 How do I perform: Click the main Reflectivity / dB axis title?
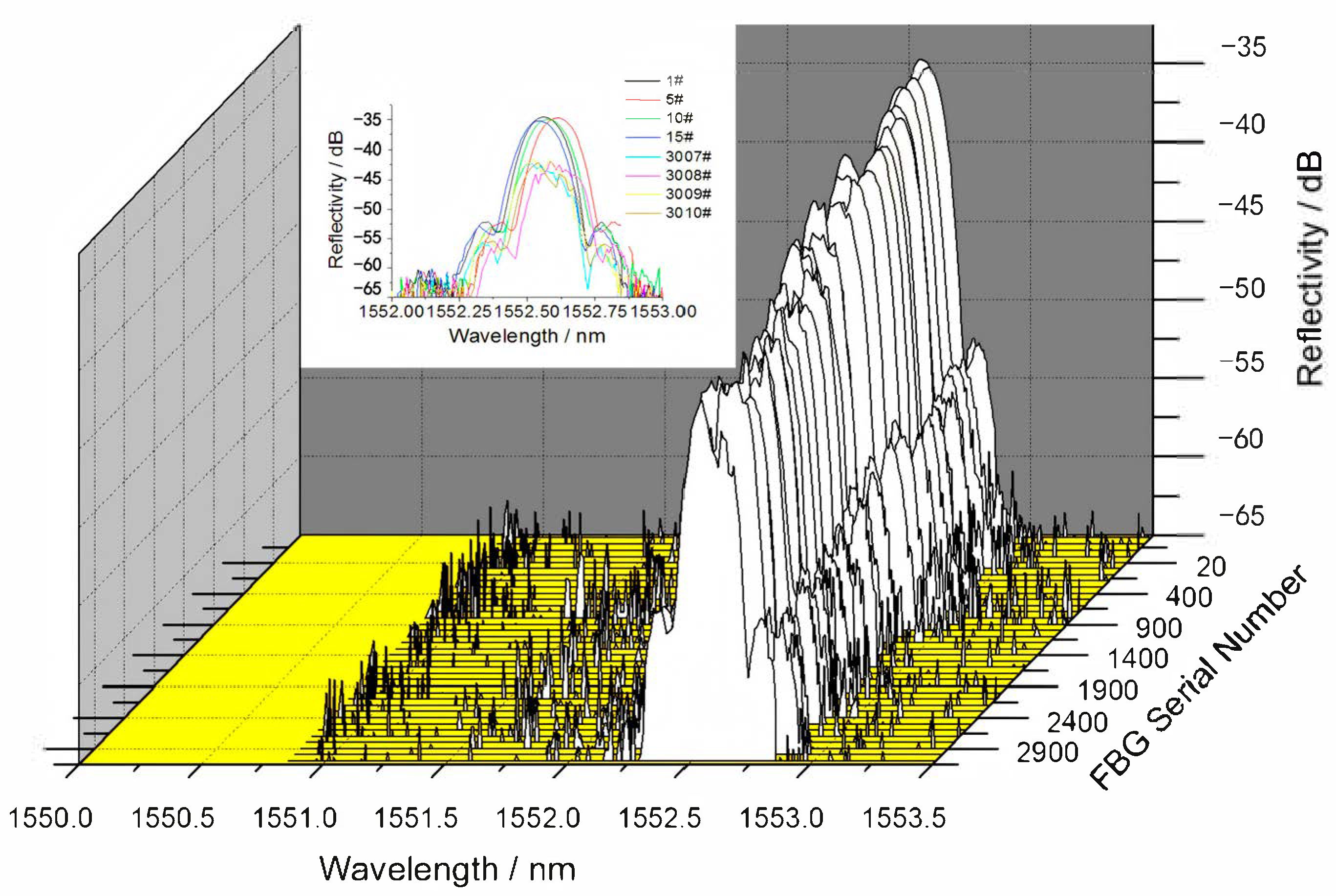[x=1310, y=269]
